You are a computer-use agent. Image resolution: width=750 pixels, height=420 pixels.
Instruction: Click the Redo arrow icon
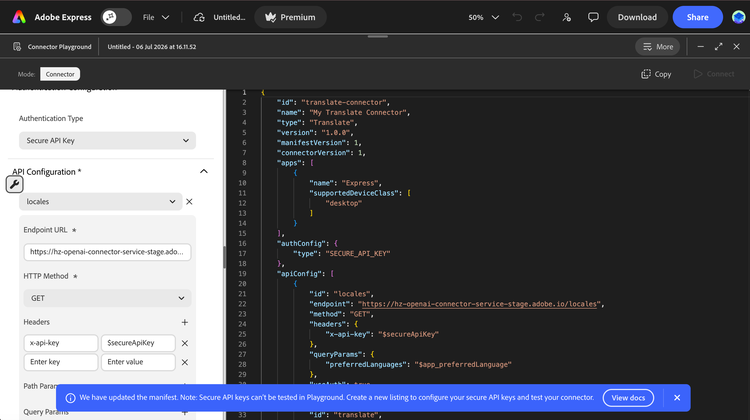tap(540, 17)
